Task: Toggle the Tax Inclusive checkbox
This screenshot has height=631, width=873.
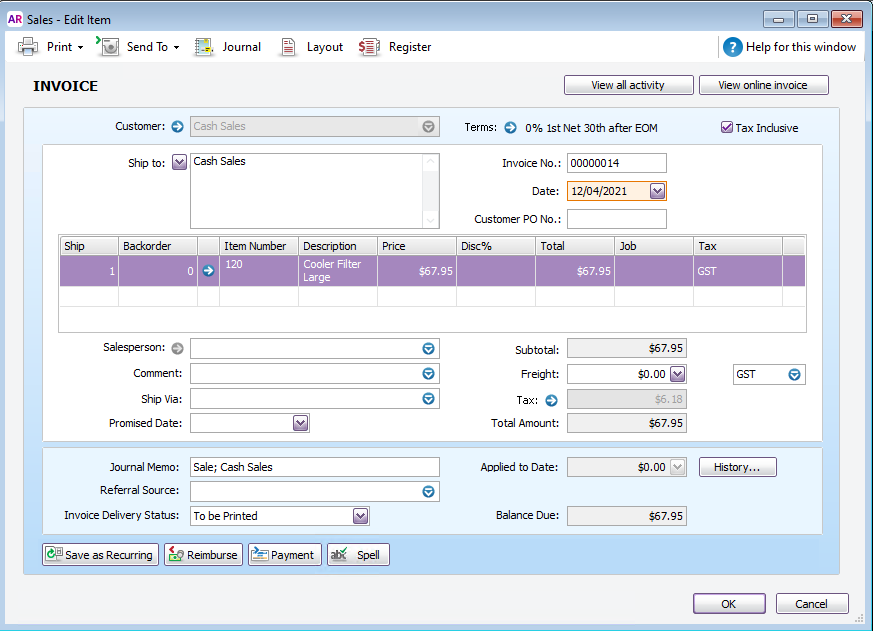Action: (727, 128)
